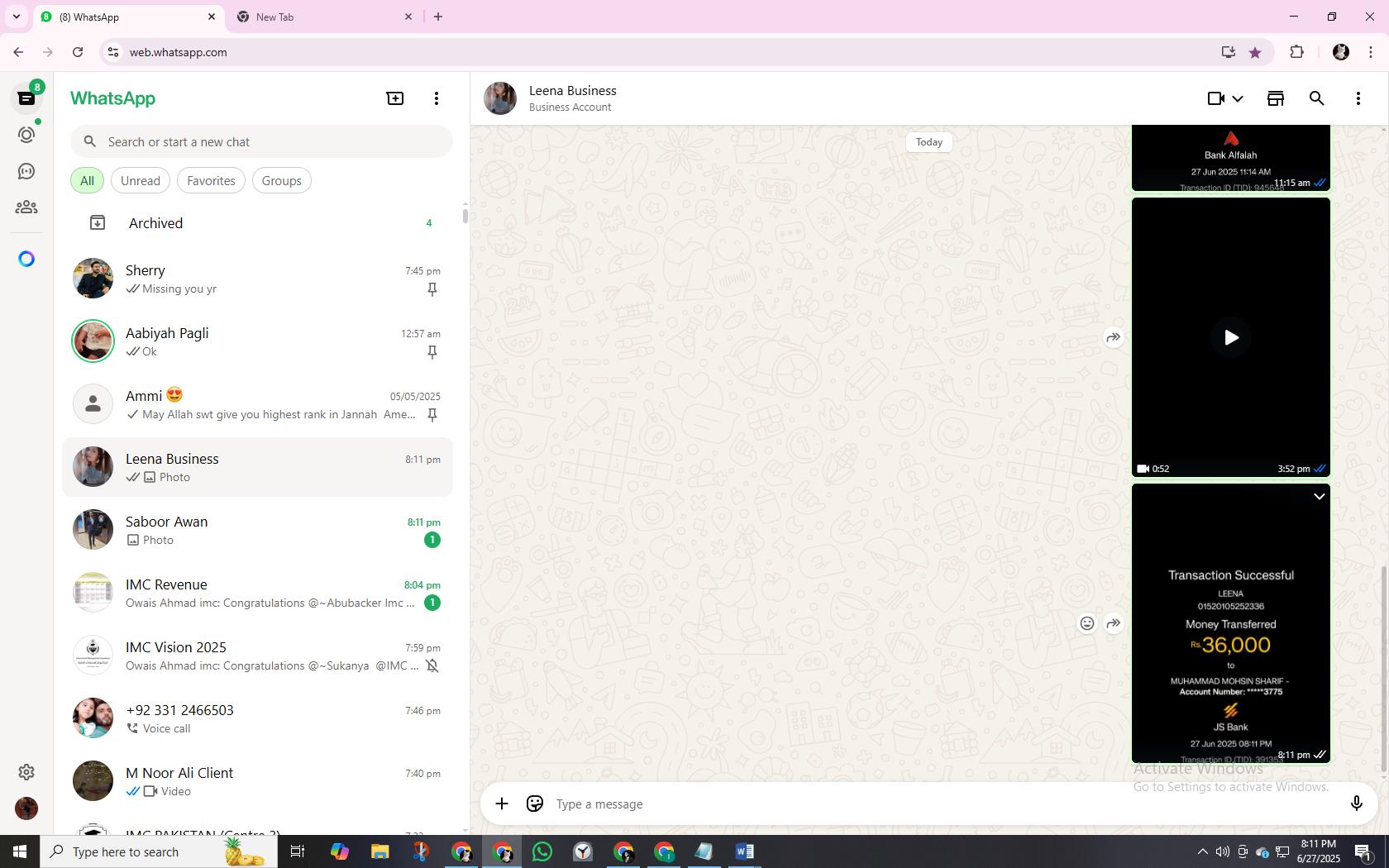Switch to the New Tab browser tab
The image size is (1389, 868).
coord(323,17)
